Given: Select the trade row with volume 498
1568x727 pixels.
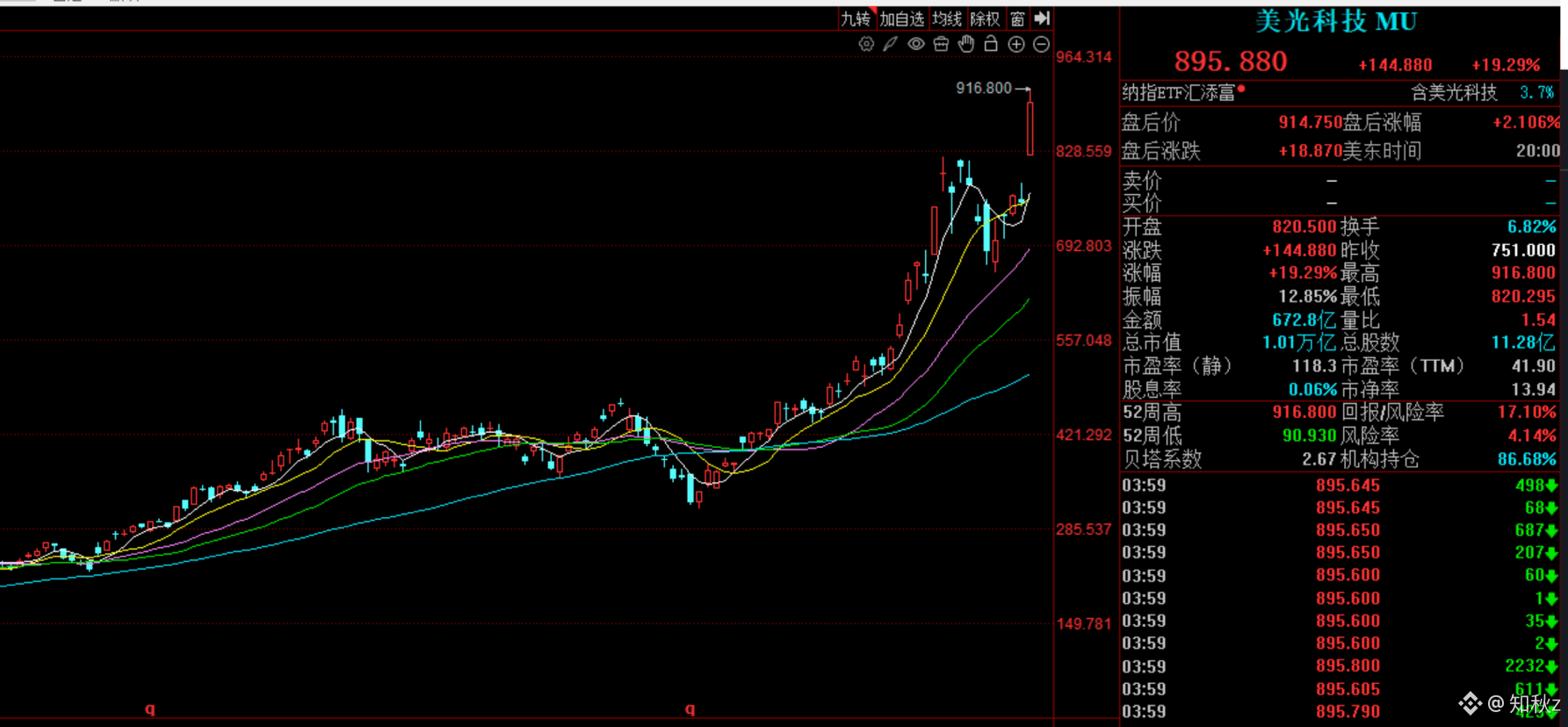Looking at the screenshot, I should pyautogui.click(x=1340, y=486).
